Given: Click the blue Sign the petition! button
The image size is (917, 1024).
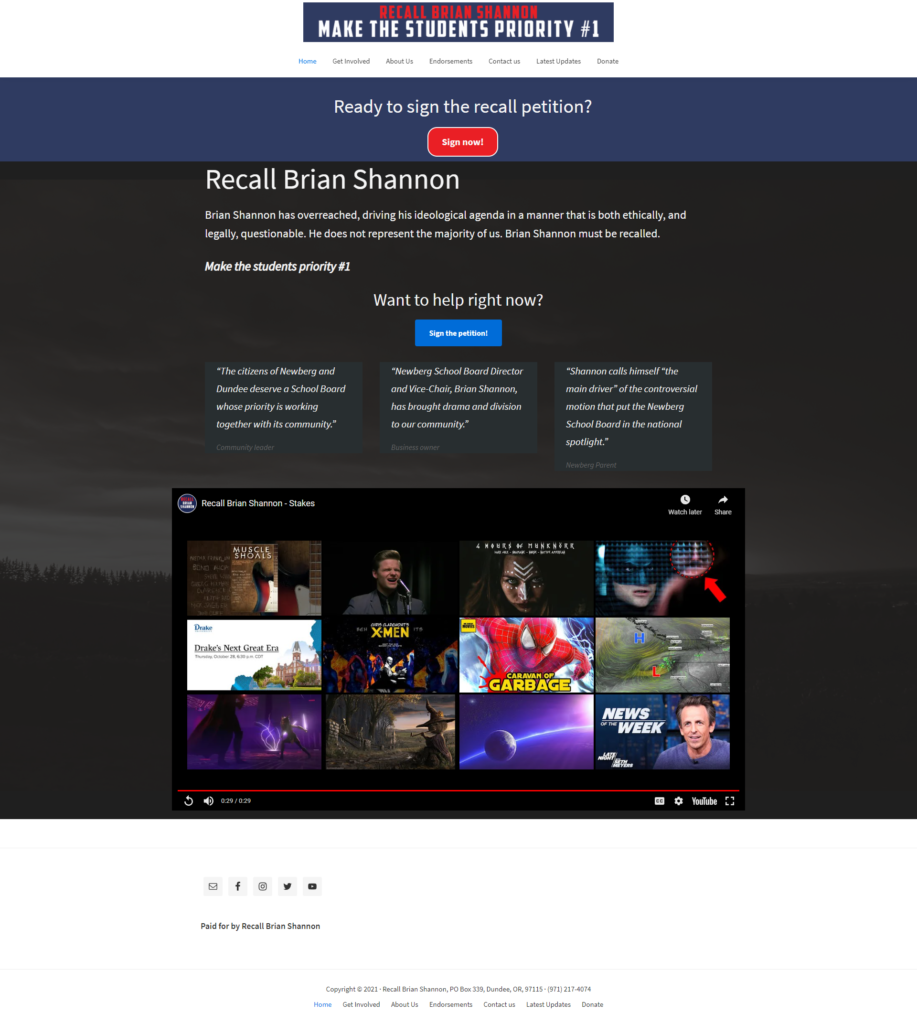Looking at the screenshot, I should click(x=458, y=333).
